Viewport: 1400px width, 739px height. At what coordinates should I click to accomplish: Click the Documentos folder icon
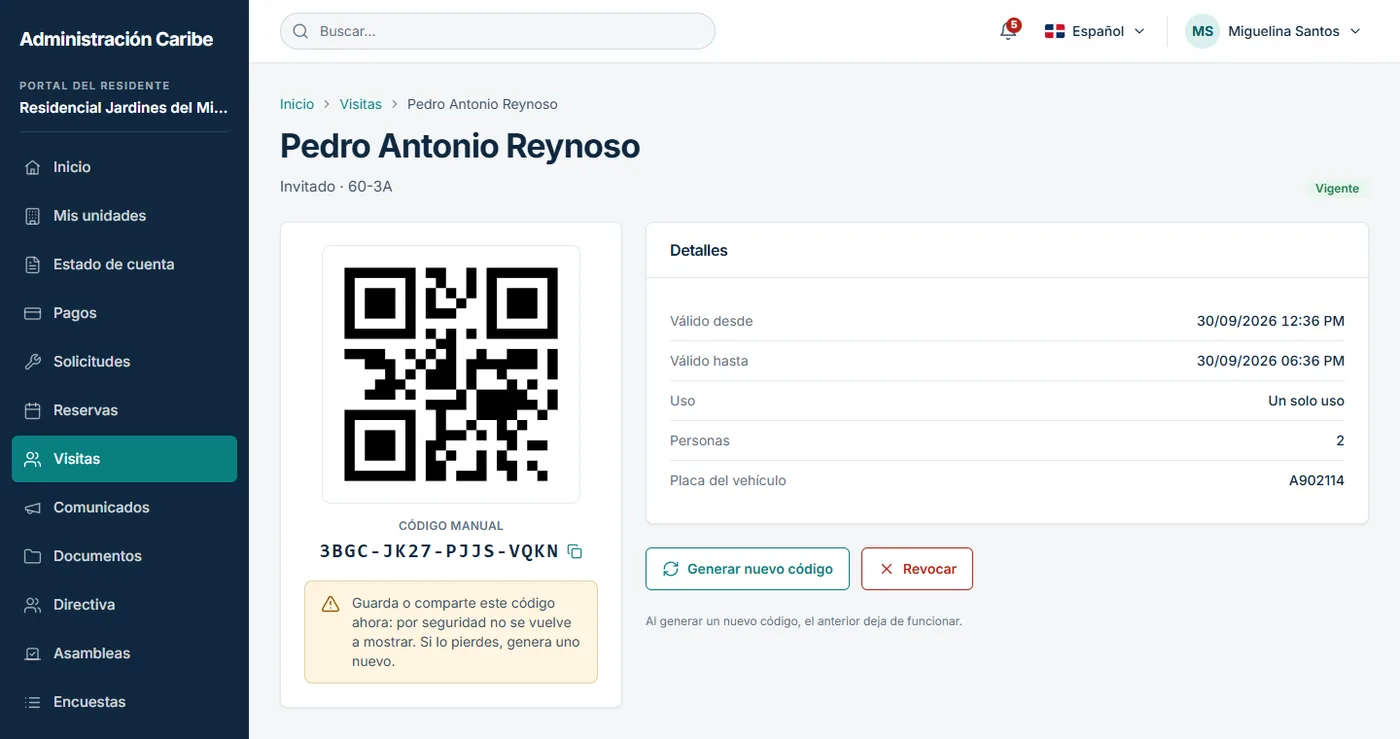33,556
